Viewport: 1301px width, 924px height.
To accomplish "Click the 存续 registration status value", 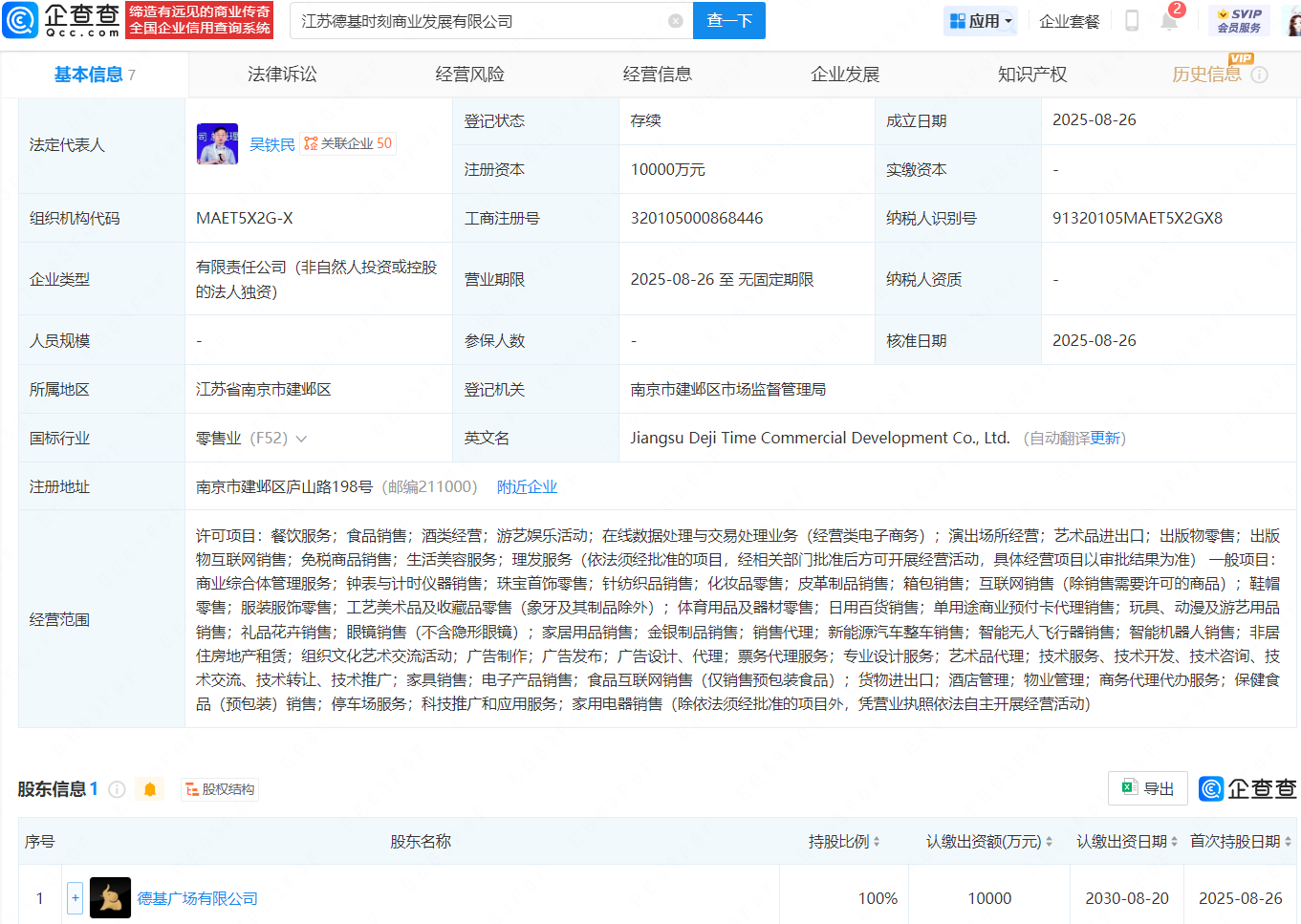I will coord(646,120).
